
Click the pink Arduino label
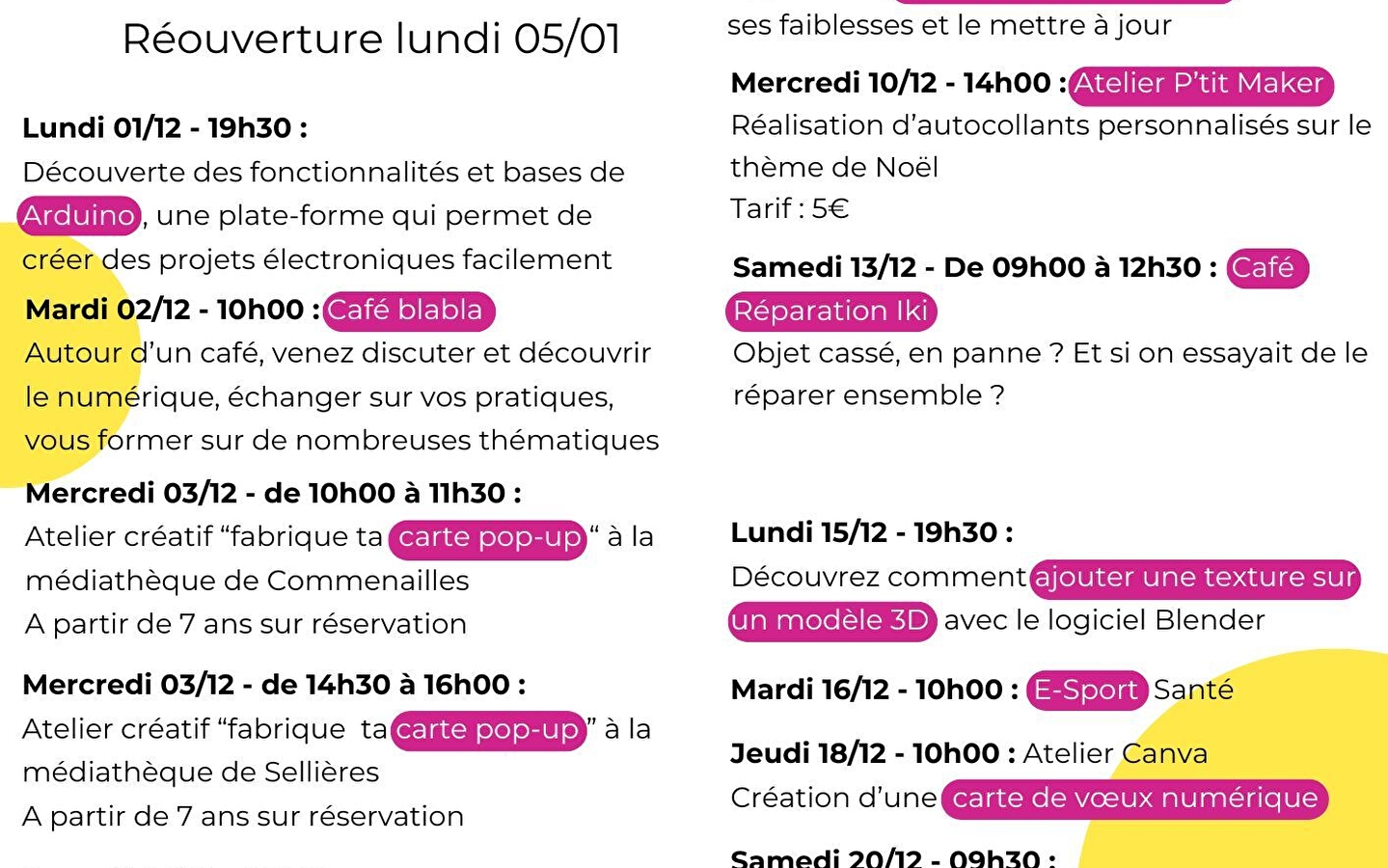point(79,215)
